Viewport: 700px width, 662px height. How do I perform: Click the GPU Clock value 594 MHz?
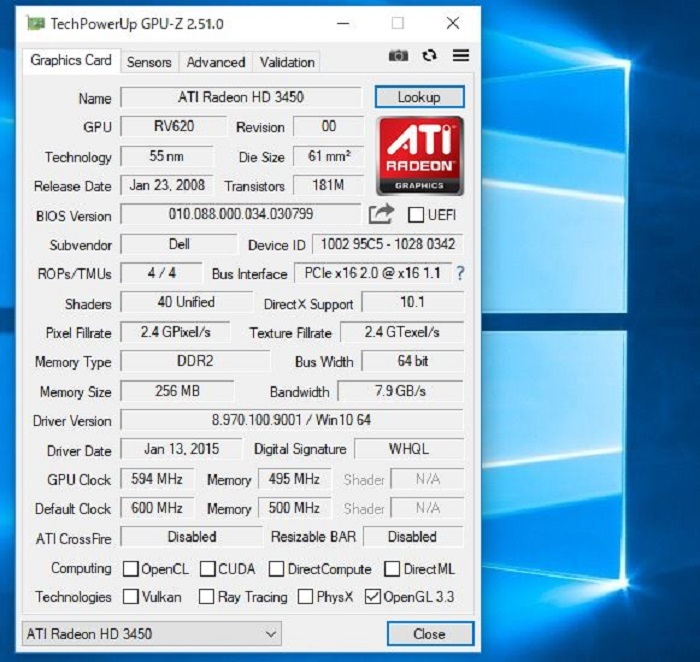click(157, 479)
